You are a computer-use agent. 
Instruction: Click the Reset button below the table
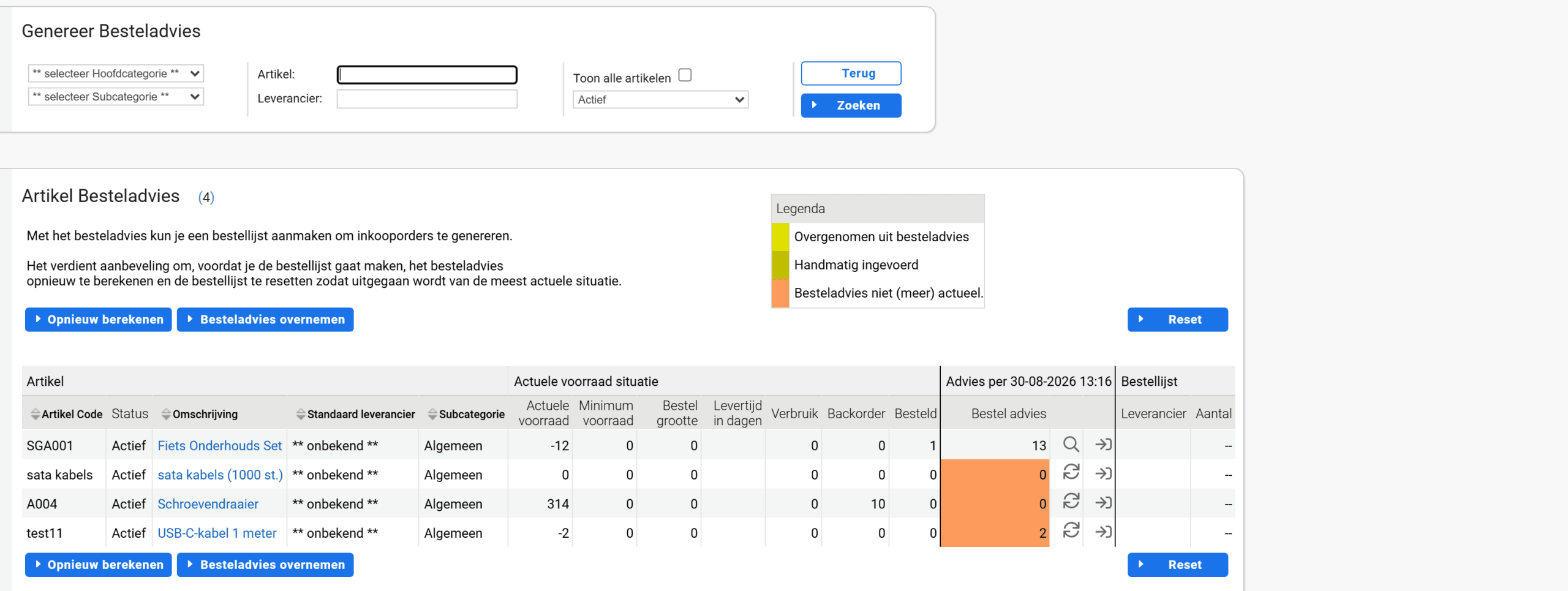tap(1177, 565)
